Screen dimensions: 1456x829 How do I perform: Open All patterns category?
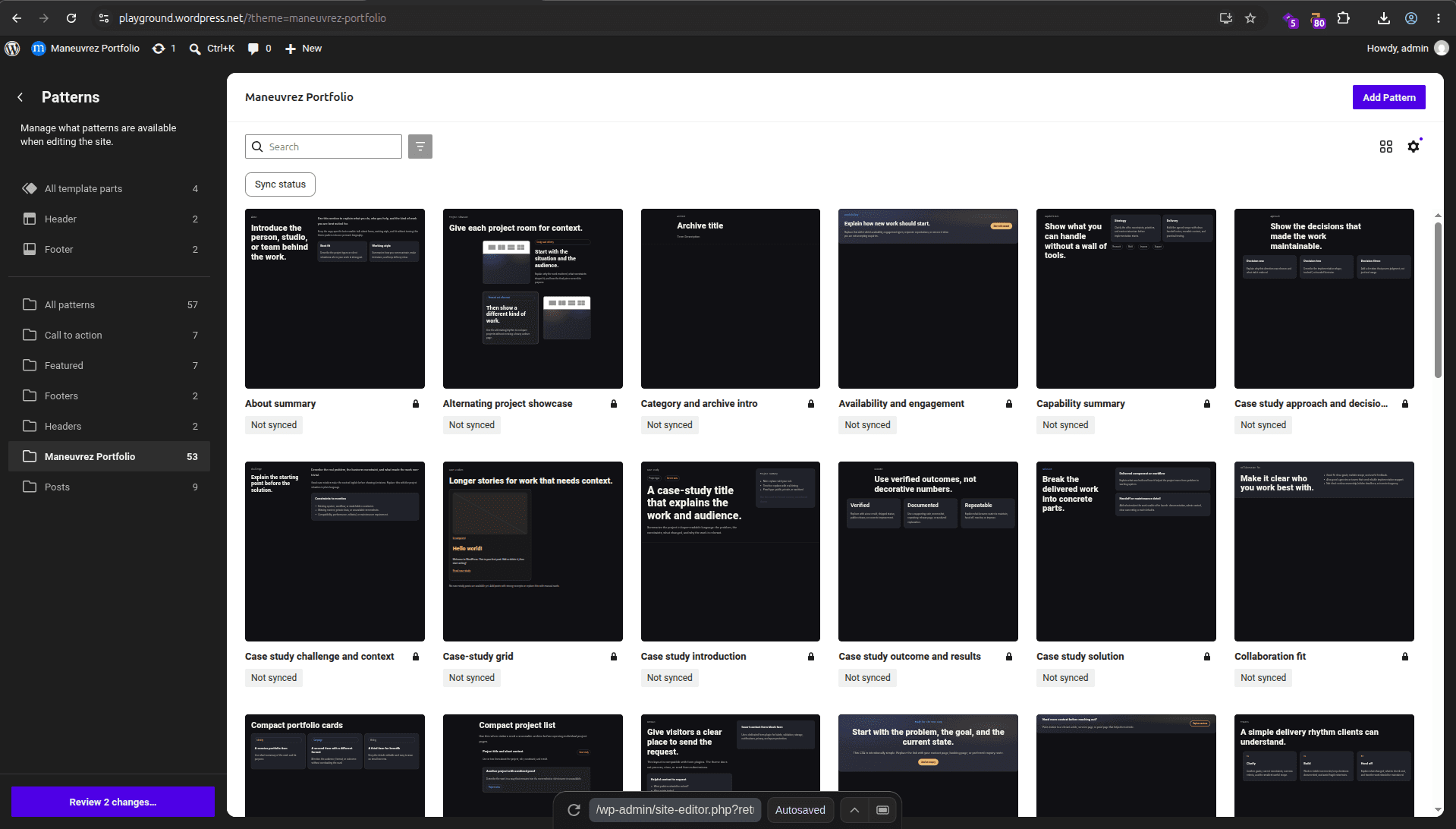click(110, 305)
